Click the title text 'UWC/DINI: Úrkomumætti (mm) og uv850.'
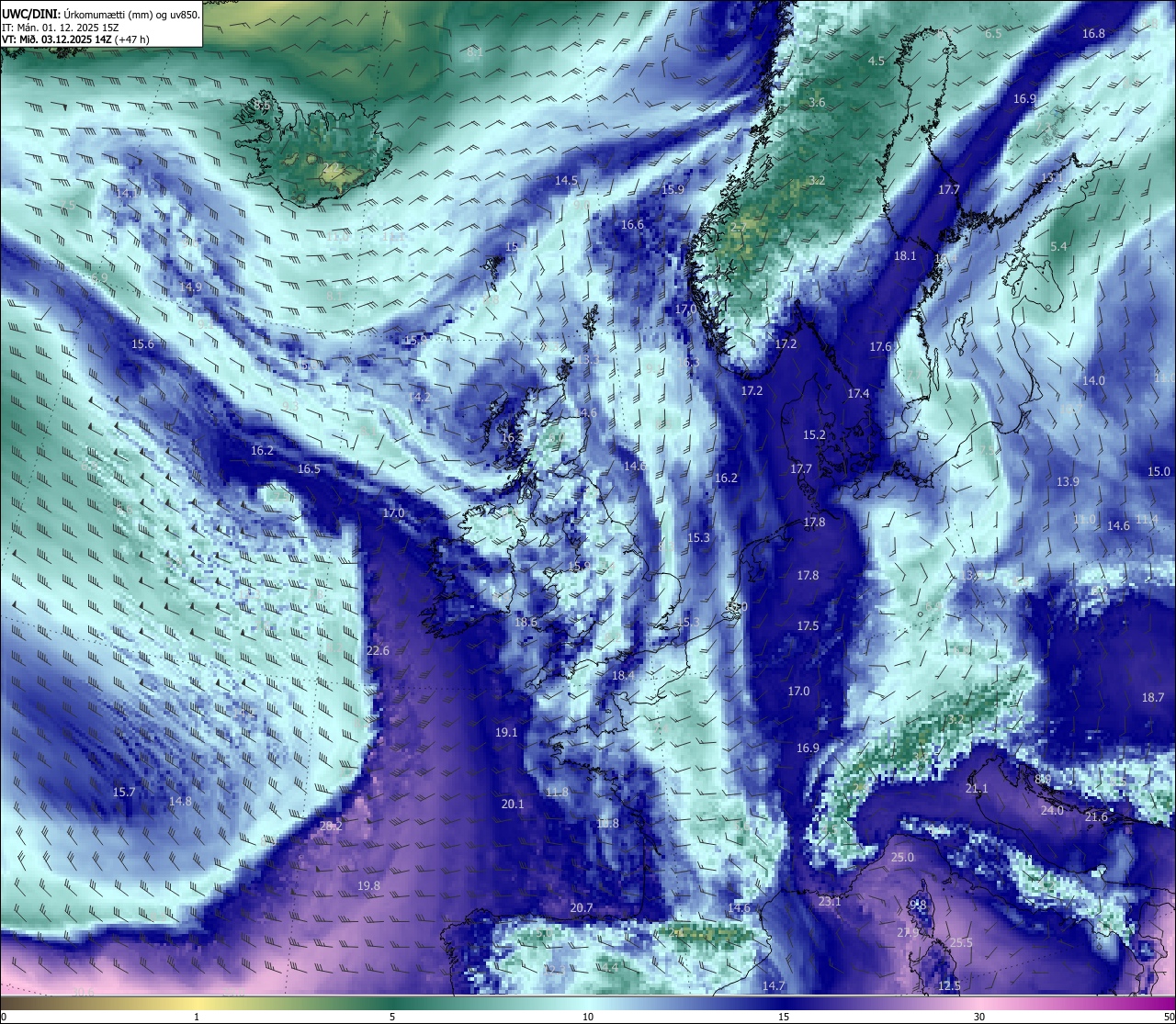Viewport: 1176px width, 1024px height. [x=101, y=15]
